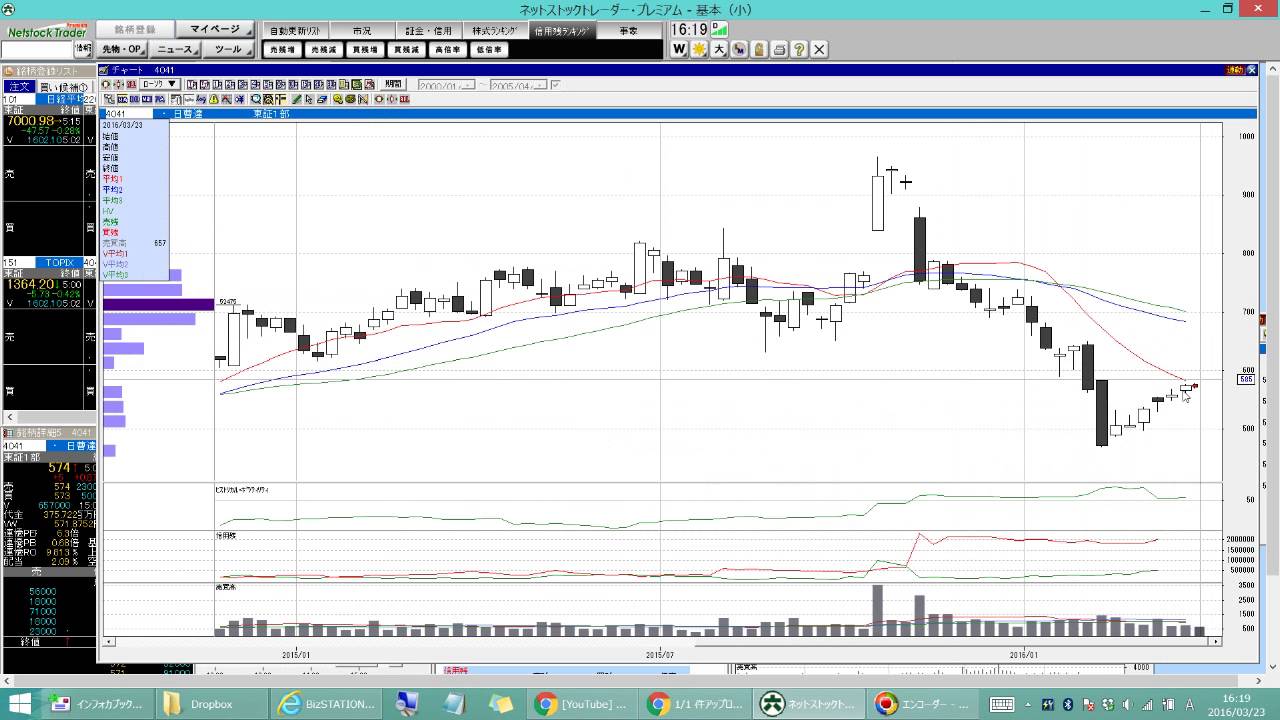Switch to the 株式ランキング tab

(494, 31)
